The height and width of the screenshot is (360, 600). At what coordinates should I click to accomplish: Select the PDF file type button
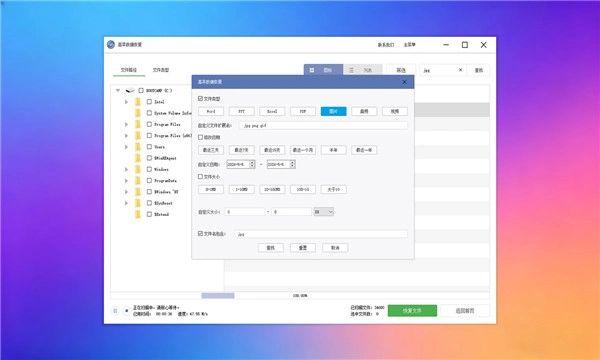point(303,111)
